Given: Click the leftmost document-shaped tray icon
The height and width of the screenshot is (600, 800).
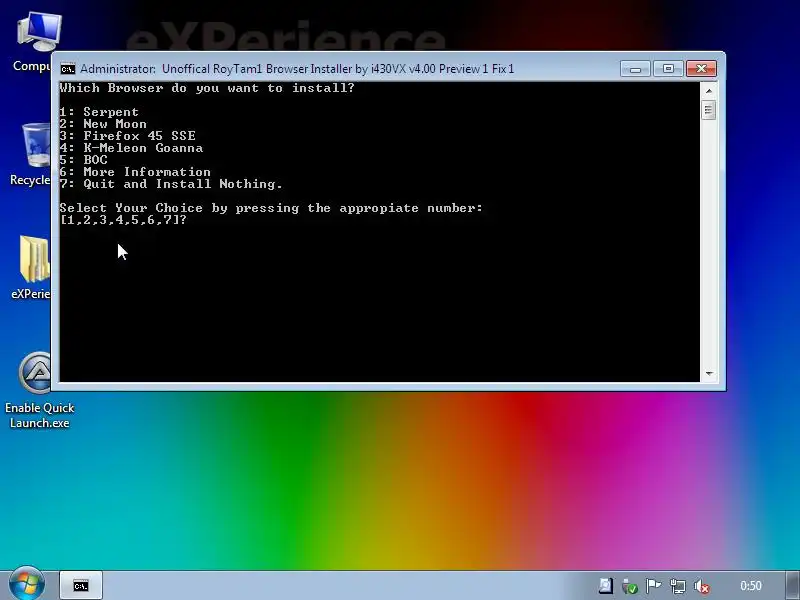Looking at the screenshot, I should 606,586.
